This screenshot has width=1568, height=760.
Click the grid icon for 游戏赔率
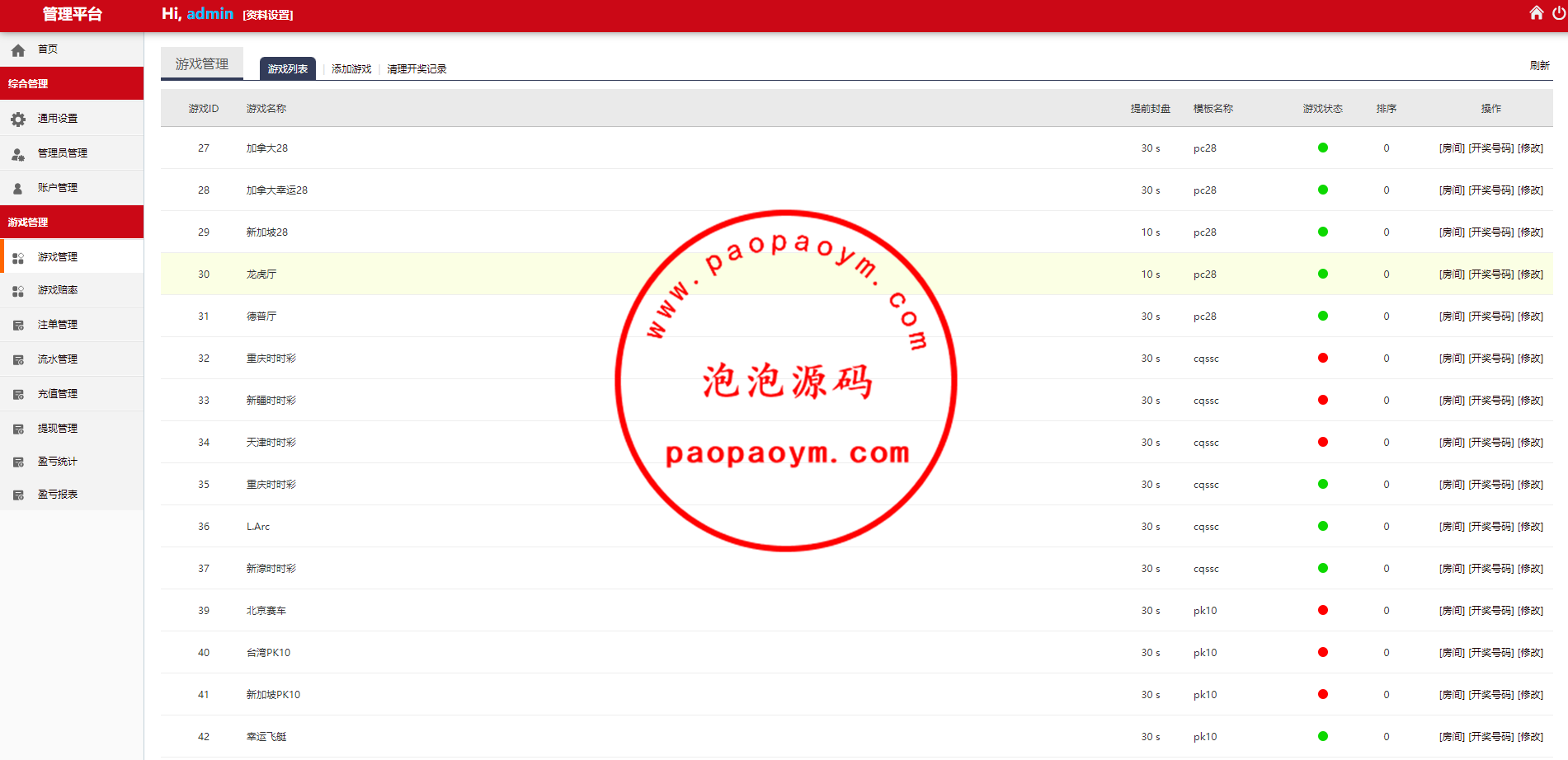(18, 291)
